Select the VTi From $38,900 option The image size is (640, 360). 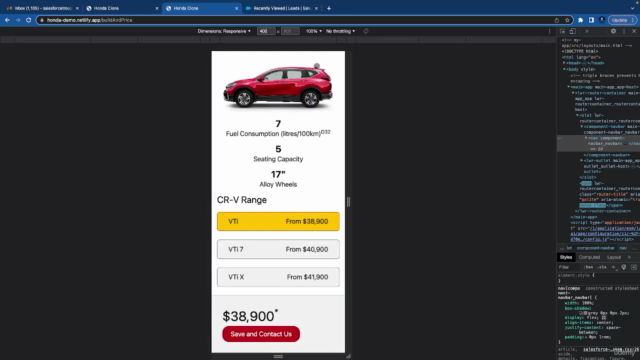(x=278, y=221)
